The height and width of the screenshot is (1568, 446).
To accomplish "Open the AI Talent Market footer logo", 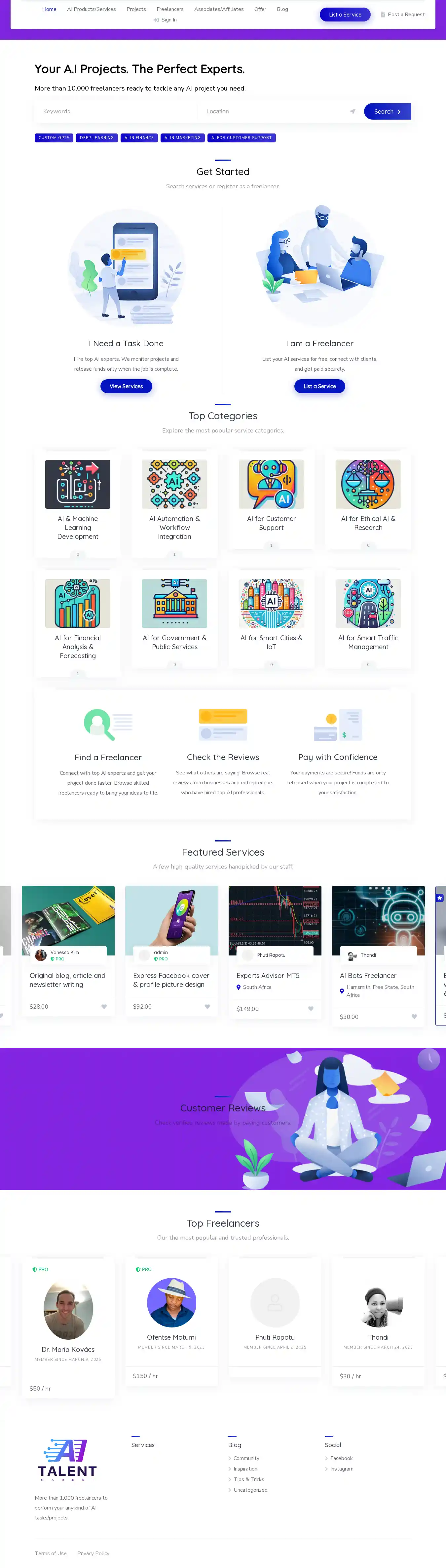I will [x=67, y=1460].
